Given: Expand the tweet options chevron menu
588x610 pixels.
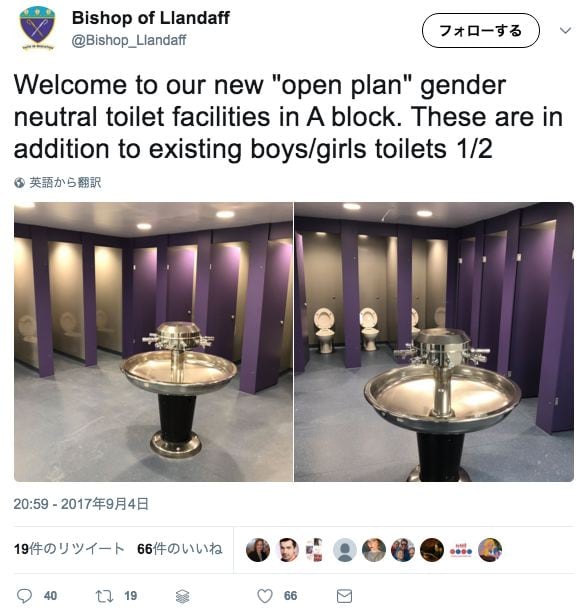Looking at the screenshot, I should (x=565, y=30).
